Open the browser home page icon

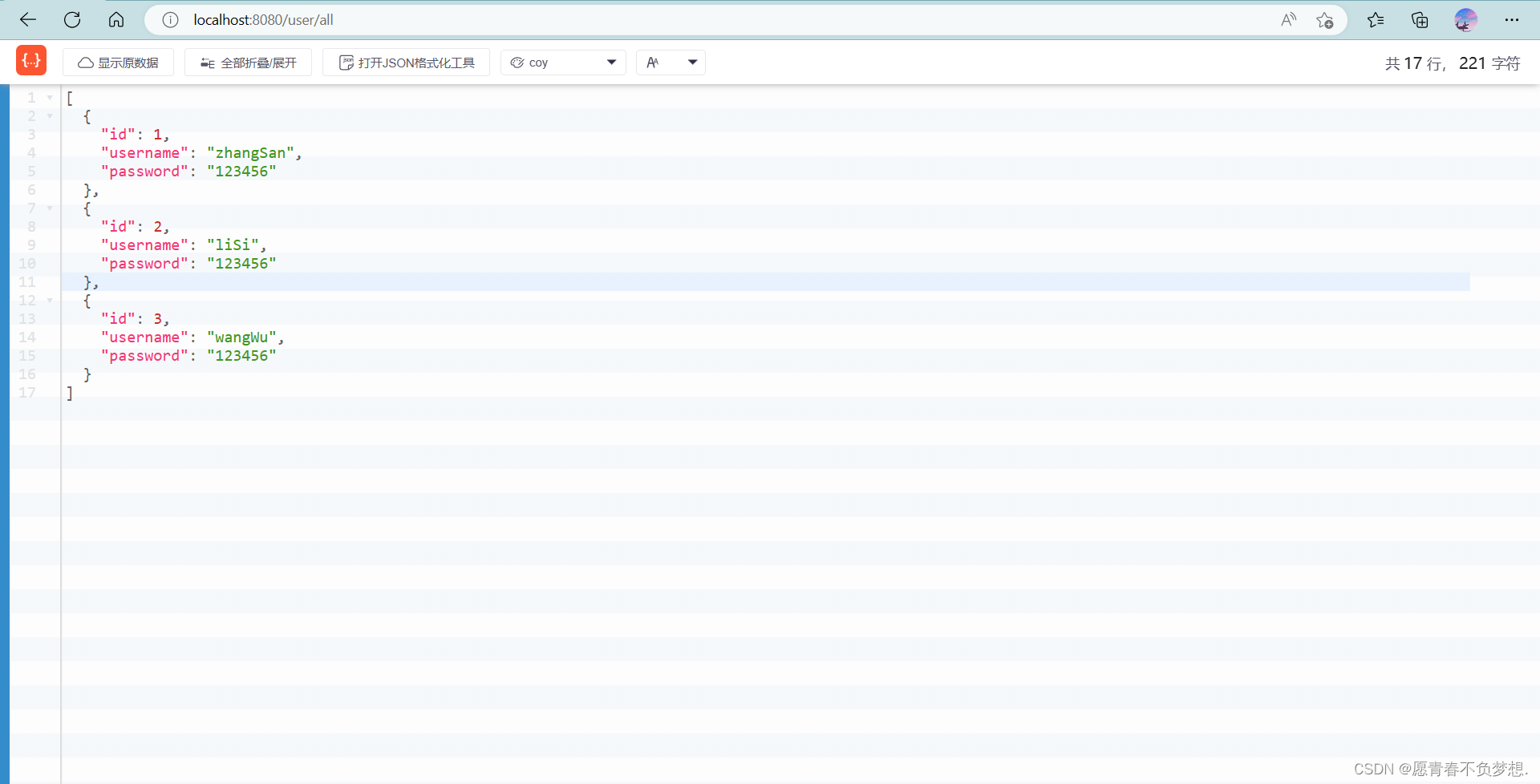coord(116,20)
